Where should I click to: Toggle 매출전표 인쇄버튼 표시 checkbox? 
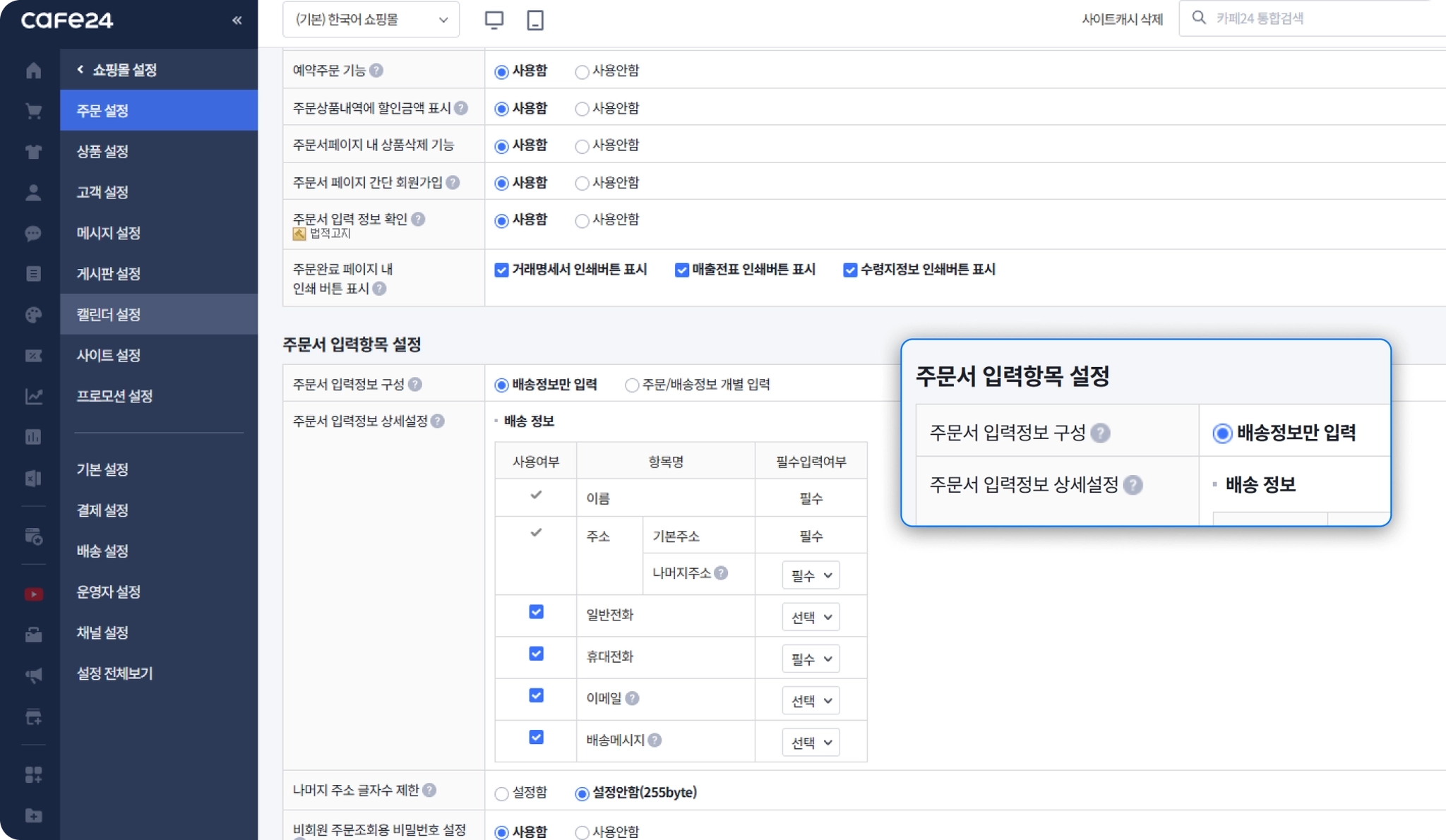coord(681,270)
